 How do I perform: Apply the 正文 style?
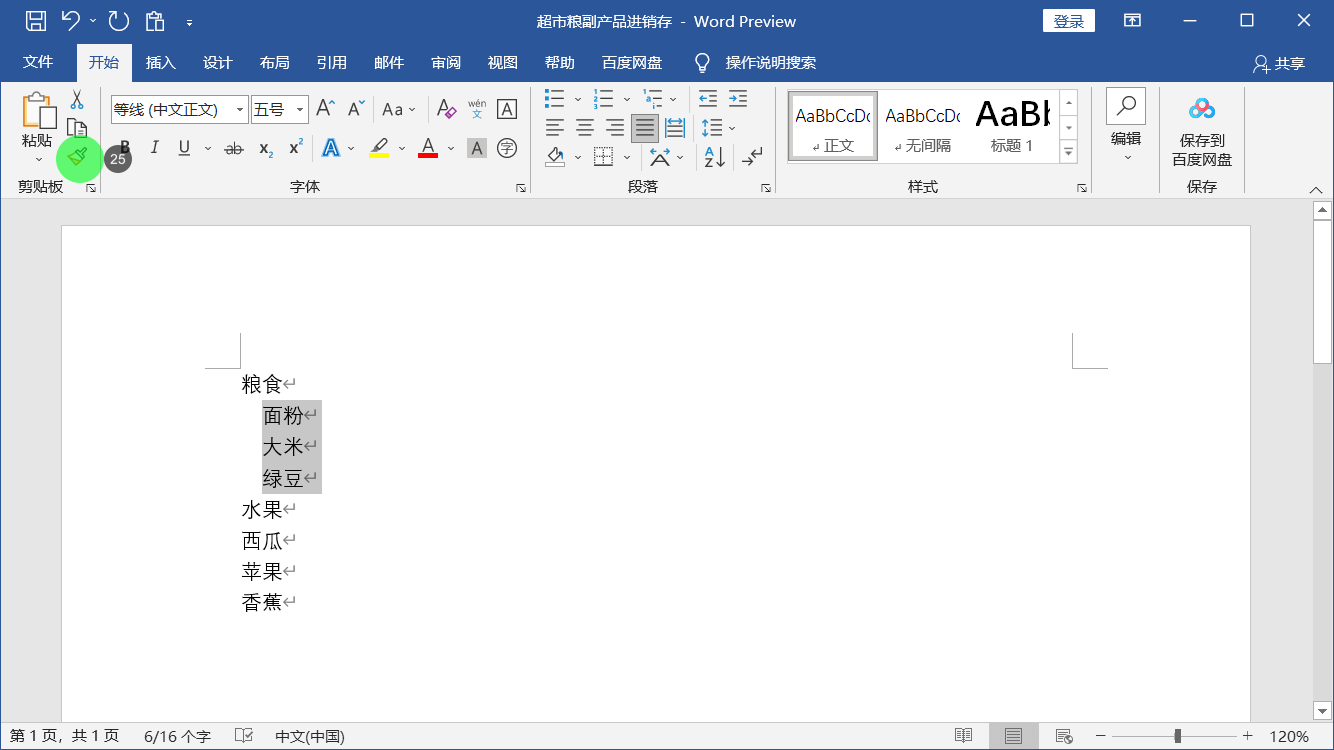point(833,126)
